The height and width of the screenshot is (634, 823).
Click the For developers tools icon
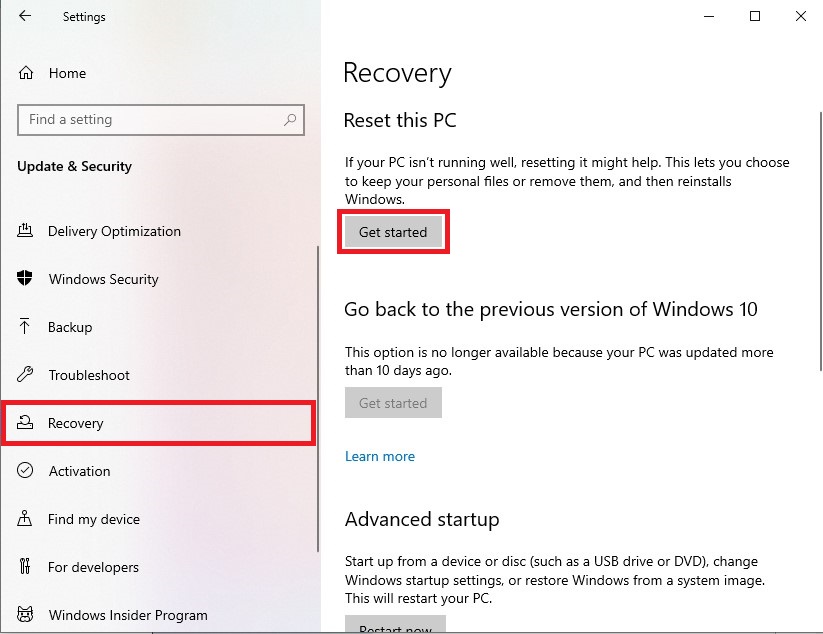click(25, 566)
